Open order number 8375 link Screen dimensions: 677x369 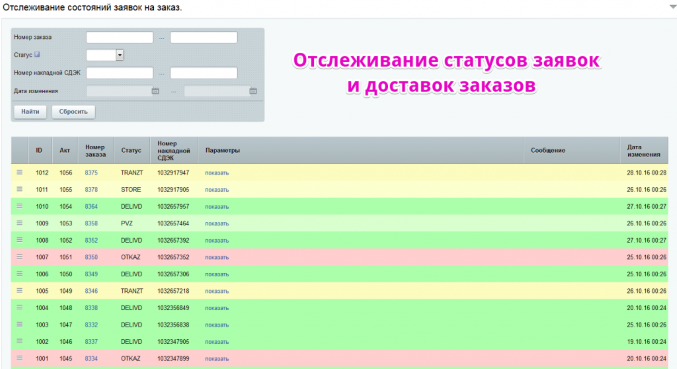[91, 173]
